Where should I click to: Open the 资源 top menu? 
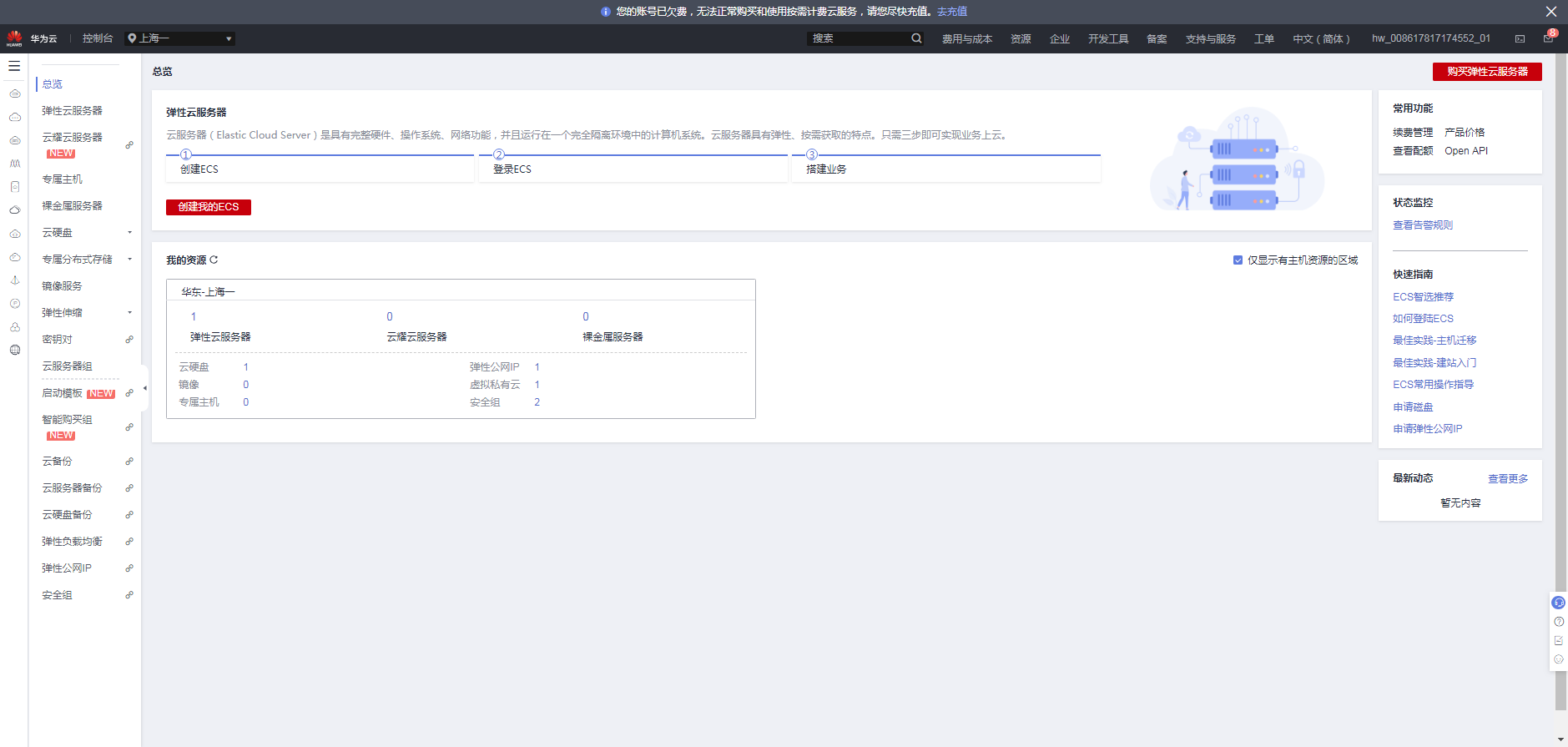click(1021, 39)
